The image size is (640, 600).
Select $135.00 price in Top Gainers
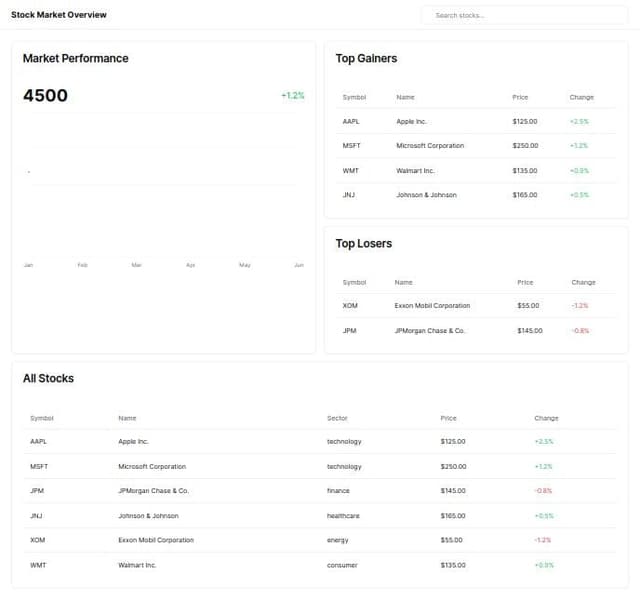point(525,171)
